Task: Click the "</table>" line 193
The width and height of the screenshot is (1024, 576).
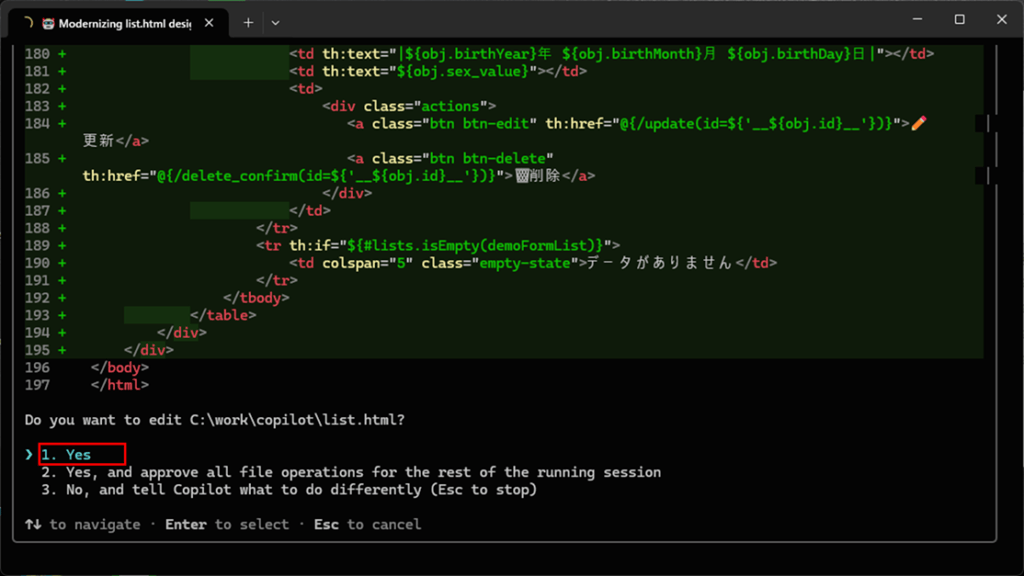Action: (223, 315)
